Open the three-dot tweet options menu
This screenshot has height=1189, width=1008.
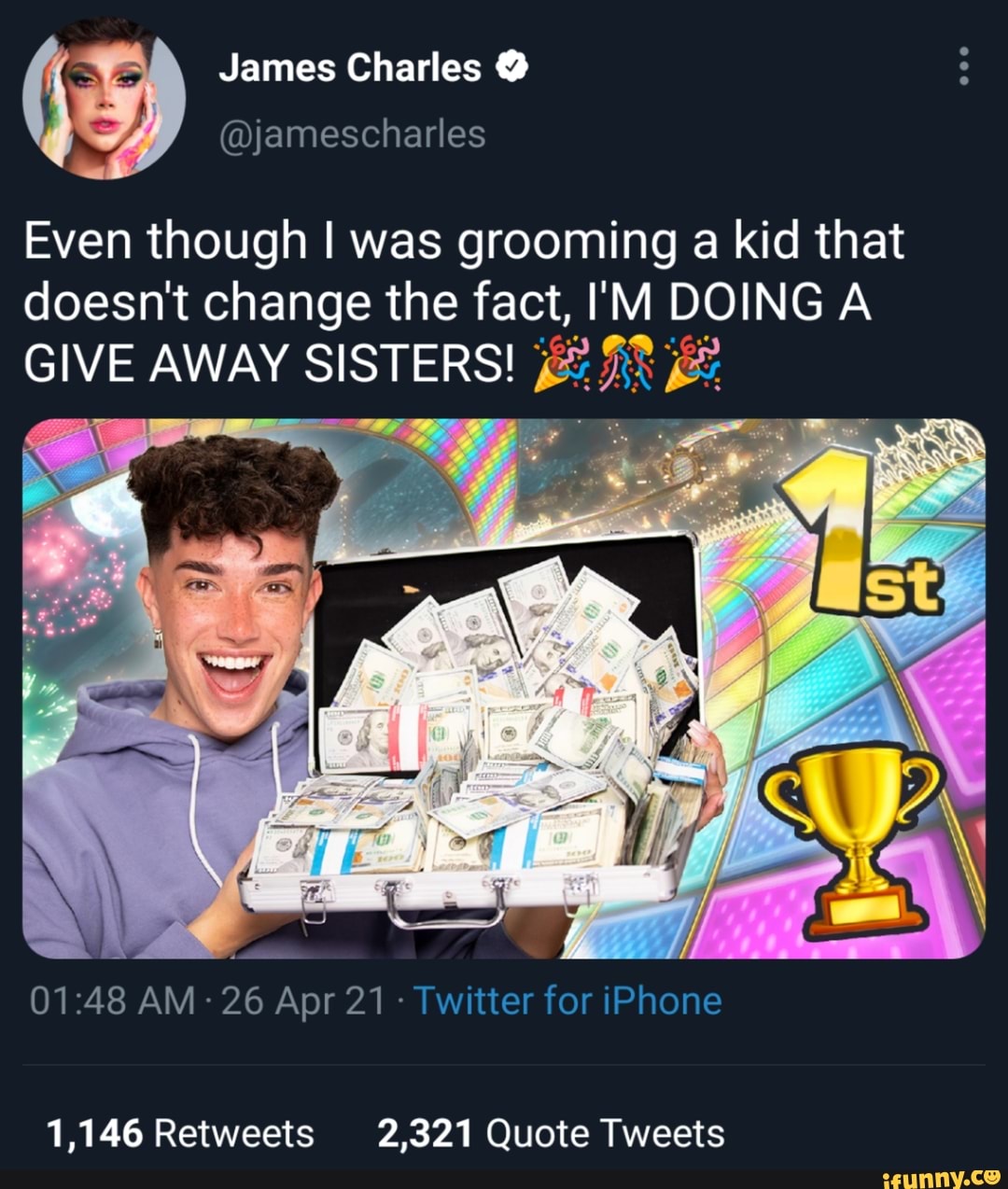point(963,65)
